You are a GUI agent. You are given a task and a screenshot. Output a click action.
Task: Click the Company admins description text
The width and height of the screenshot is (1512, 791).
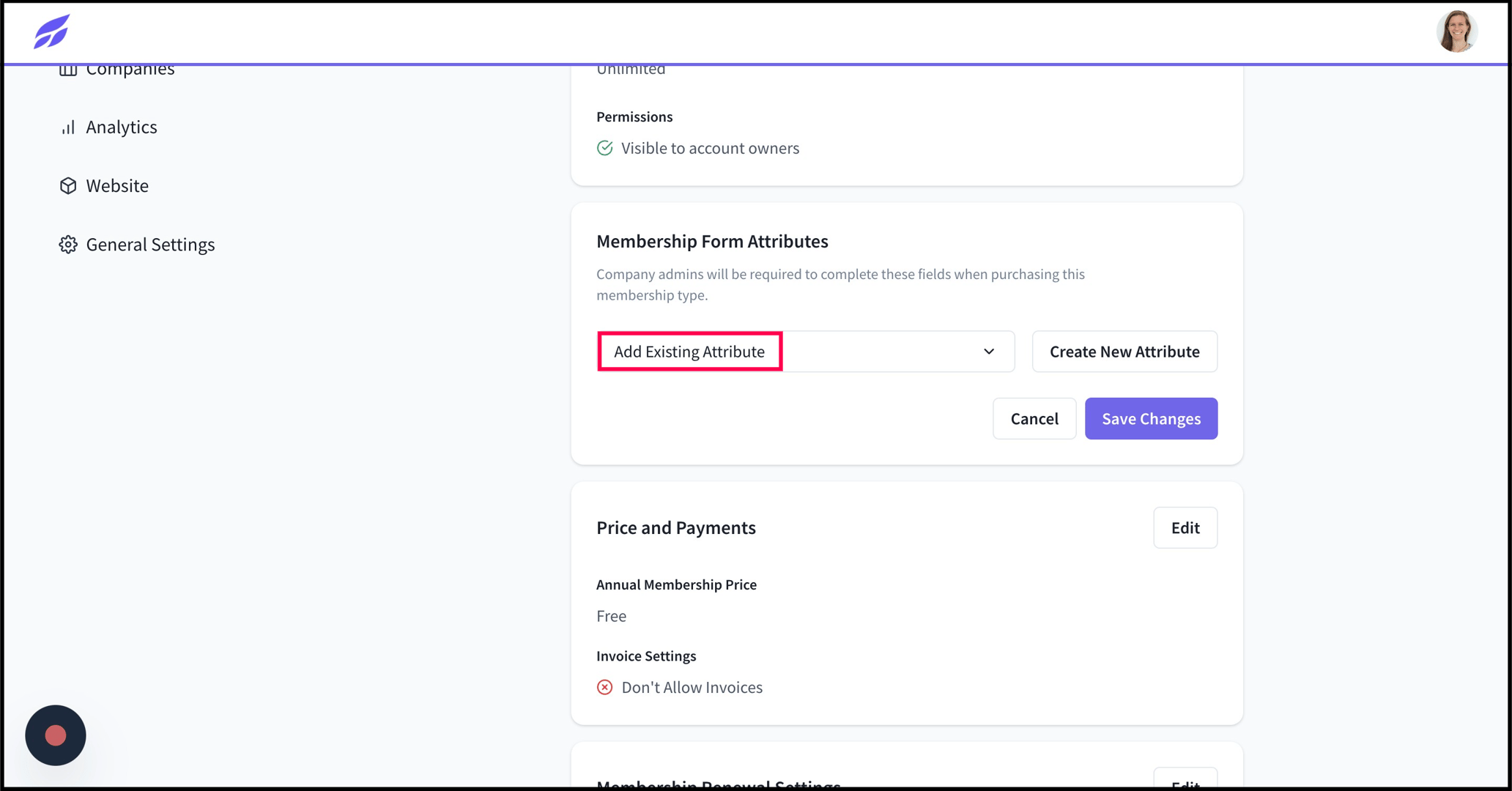(840, 285)
